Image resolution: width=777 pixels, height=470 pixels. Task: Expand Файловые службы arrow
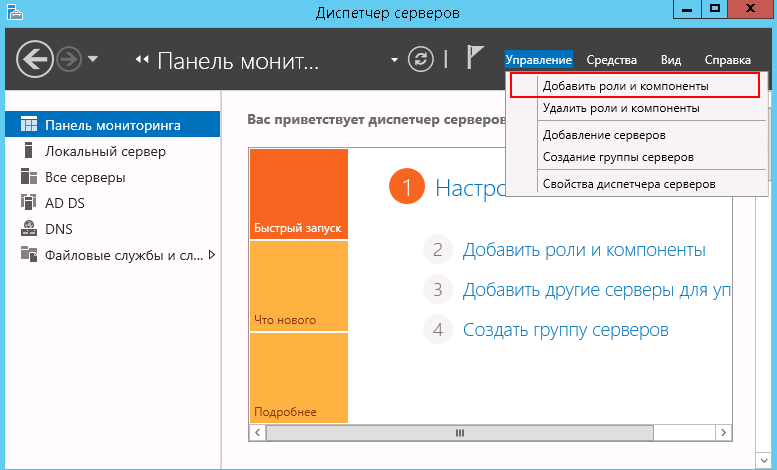pyautogui.click(x=212, y=255)
